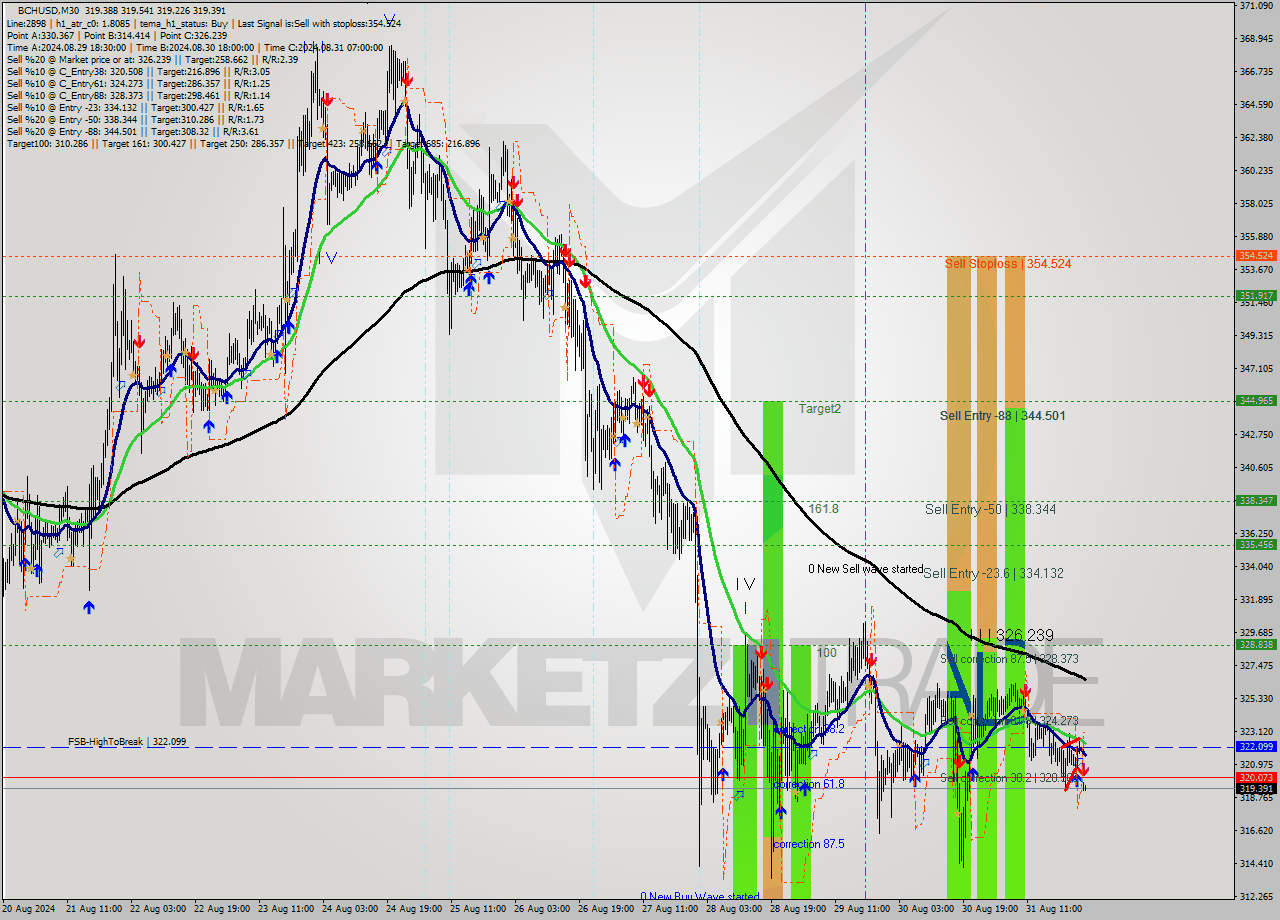This screenshot has height=920, width=1280.
Task: Click the 'Sell %10 @ C_Entry61: 324.273' line
Action: 138,84
